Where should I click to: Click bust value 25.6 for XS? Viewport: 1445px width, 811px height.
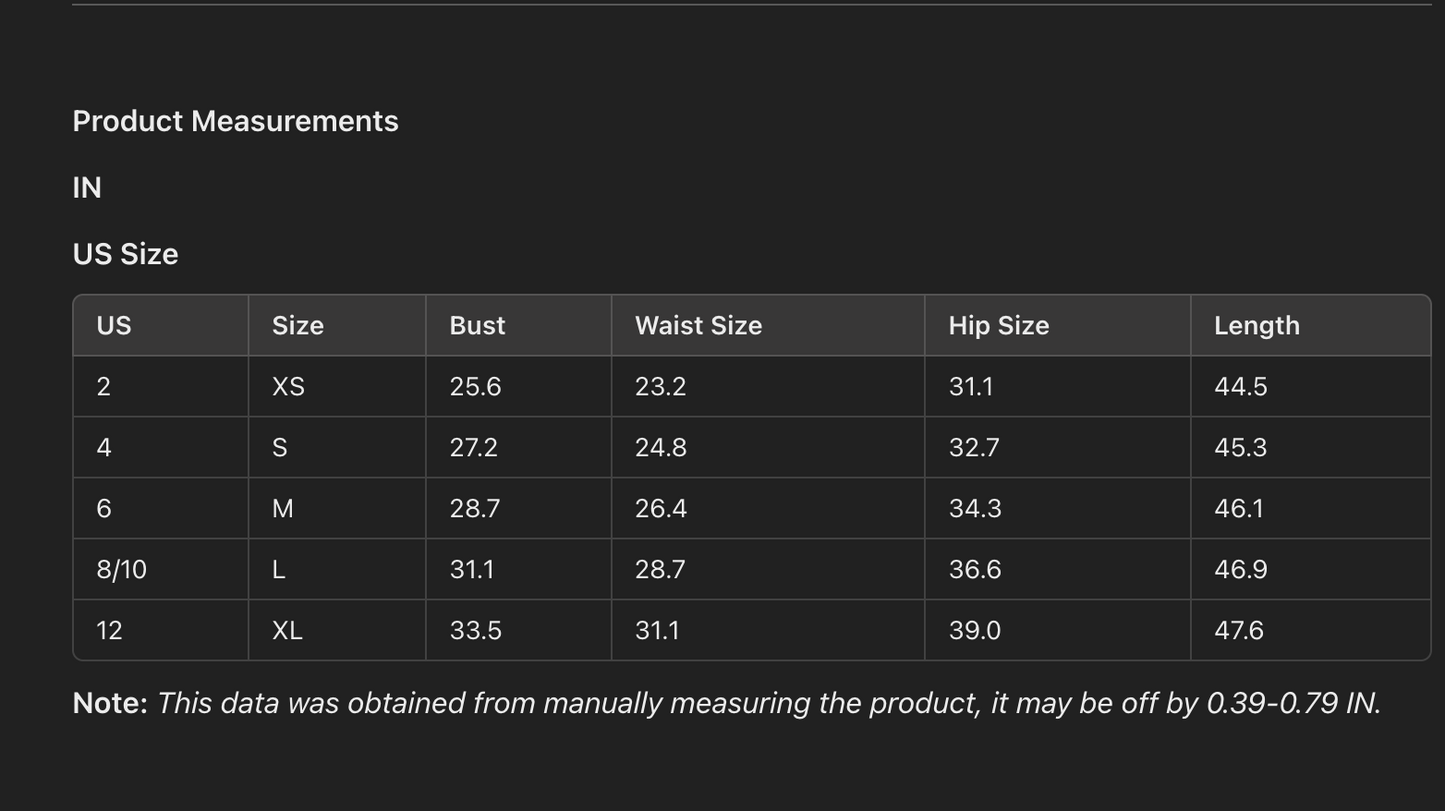475,387
